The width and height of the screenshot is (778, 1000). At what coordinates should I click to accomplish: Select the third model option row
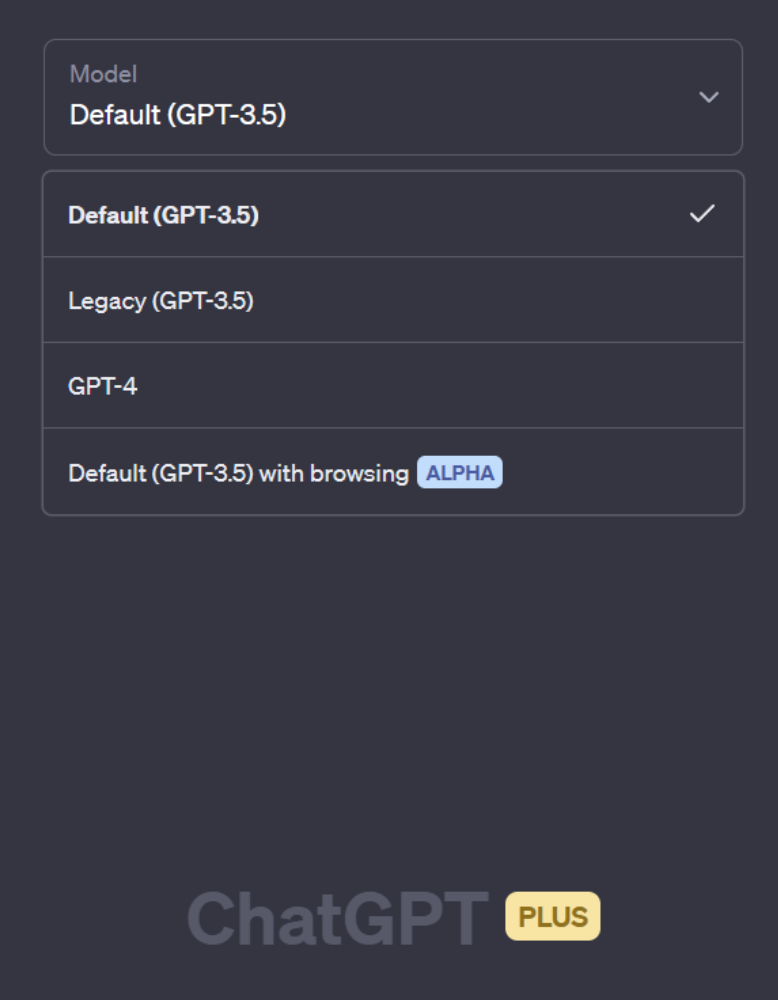pos(392,386)
